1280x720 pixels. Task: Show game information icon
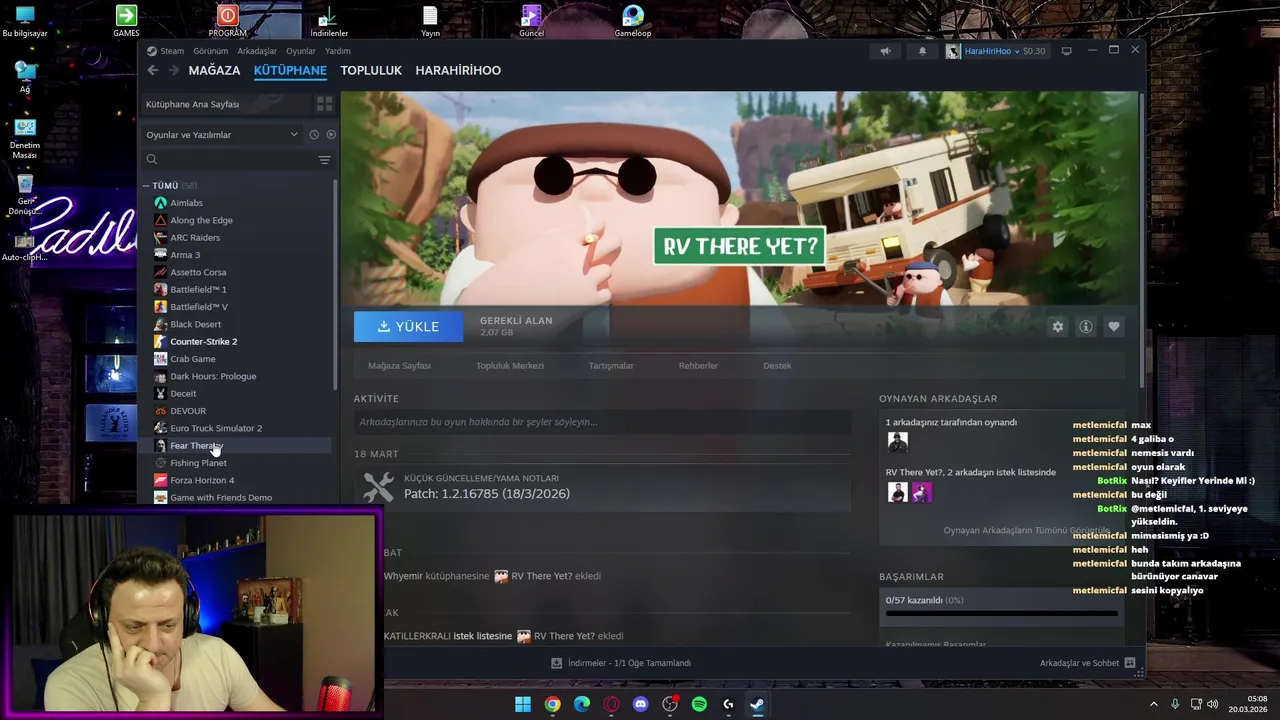1085,327
